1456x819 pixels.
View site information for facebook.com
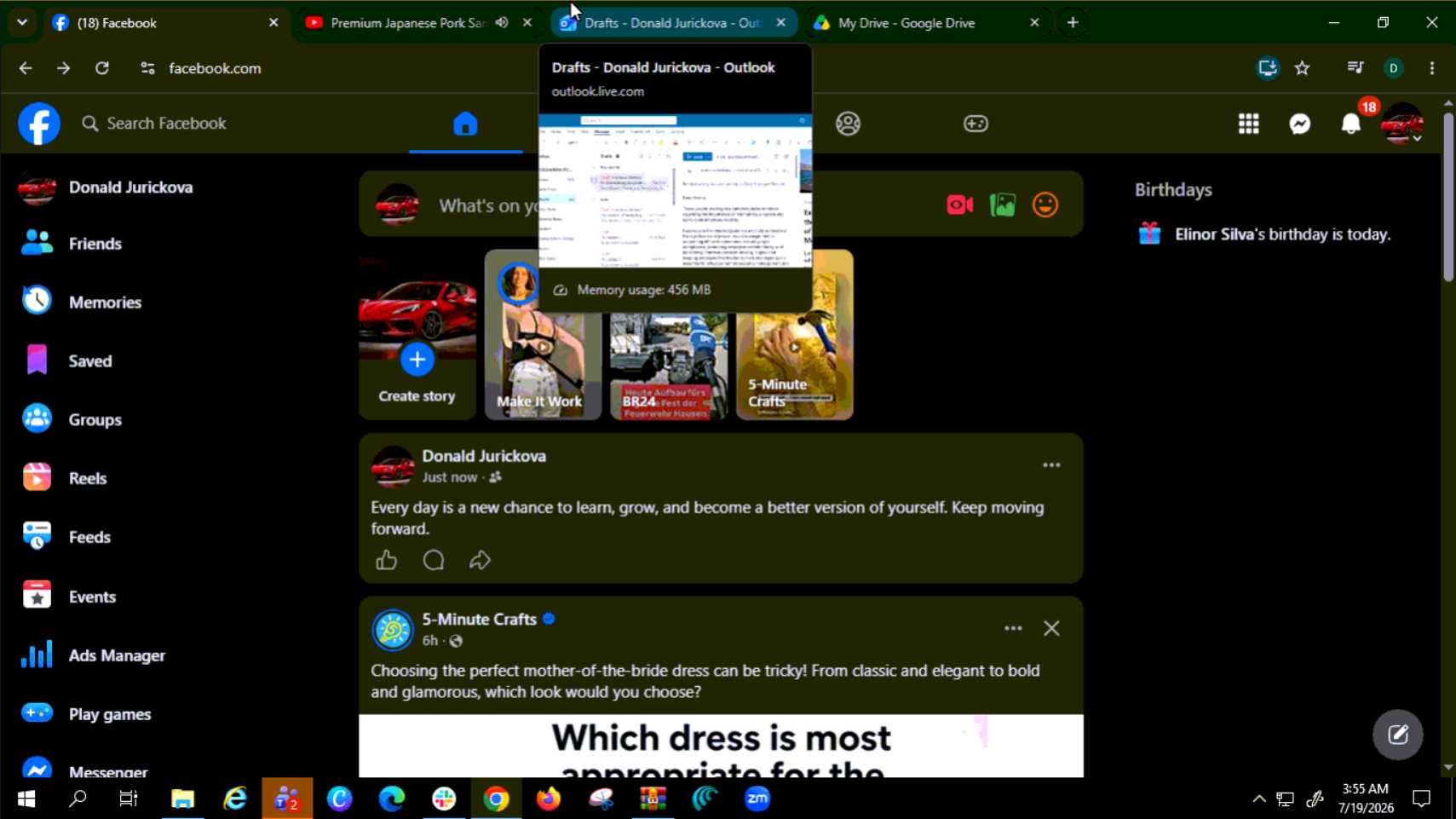(x=147, y=68)
